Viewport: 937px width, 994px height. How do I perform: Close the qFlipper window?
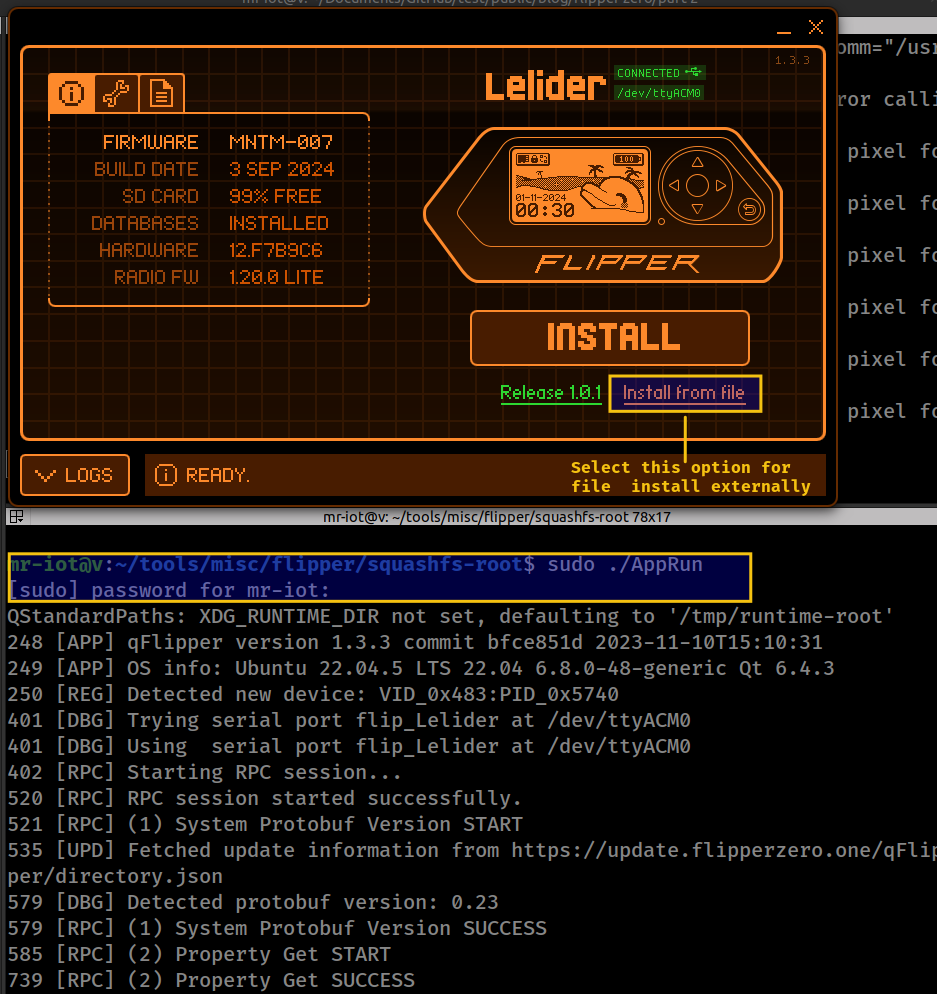816,27
